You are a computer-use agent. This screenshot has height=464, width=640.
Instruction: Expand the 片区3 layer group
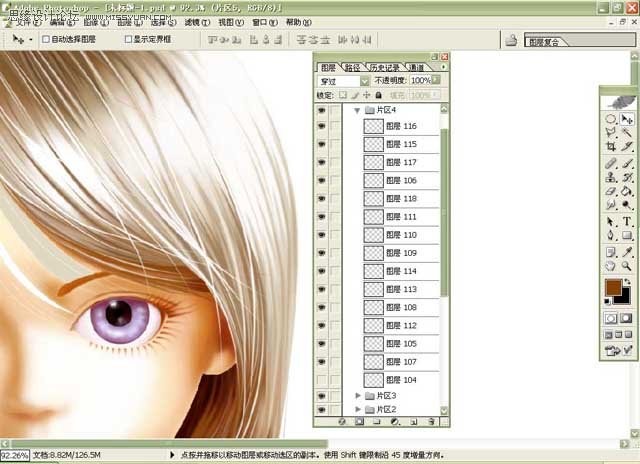[x=358, y=395]
